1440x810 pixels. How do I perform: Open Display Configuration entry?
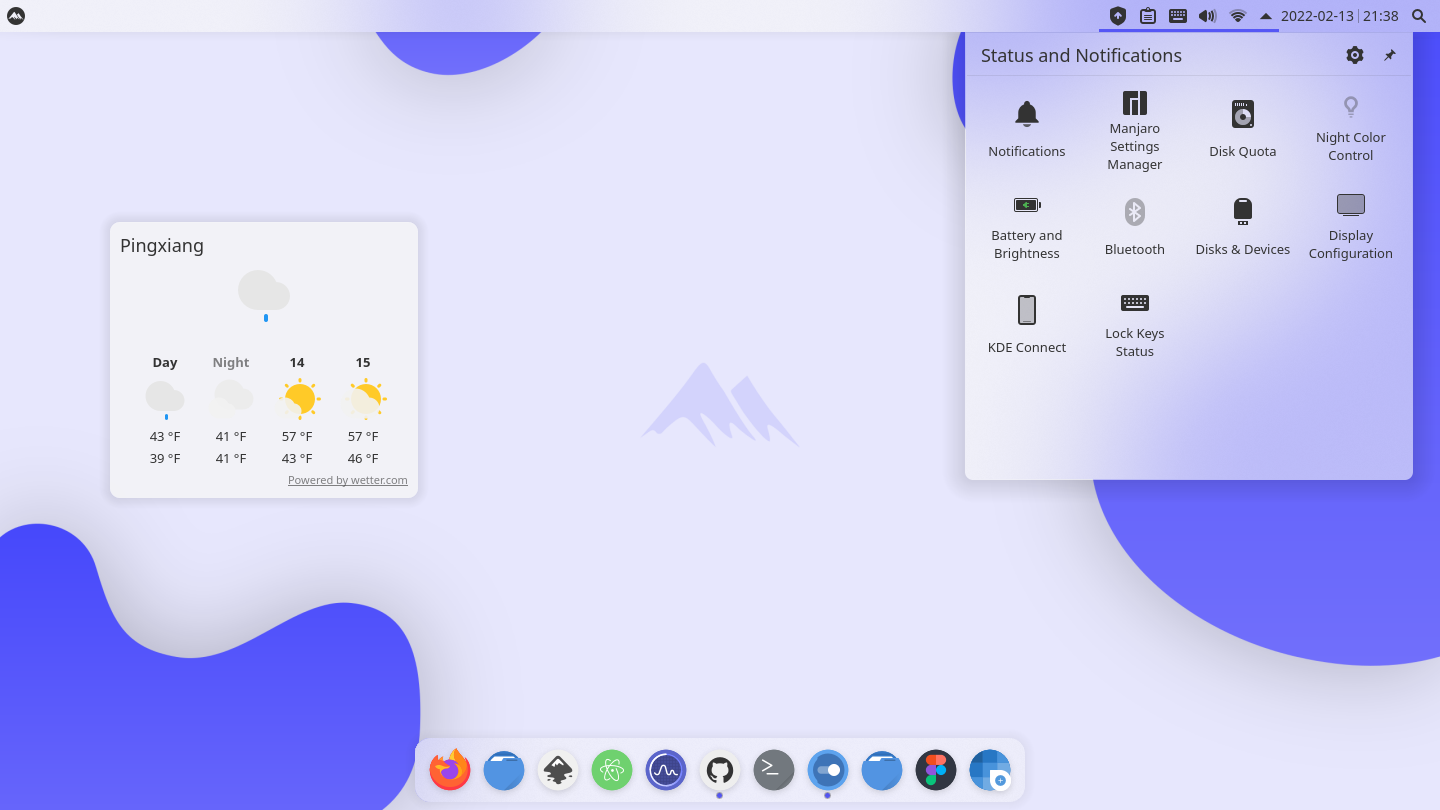pos(1351,227)
